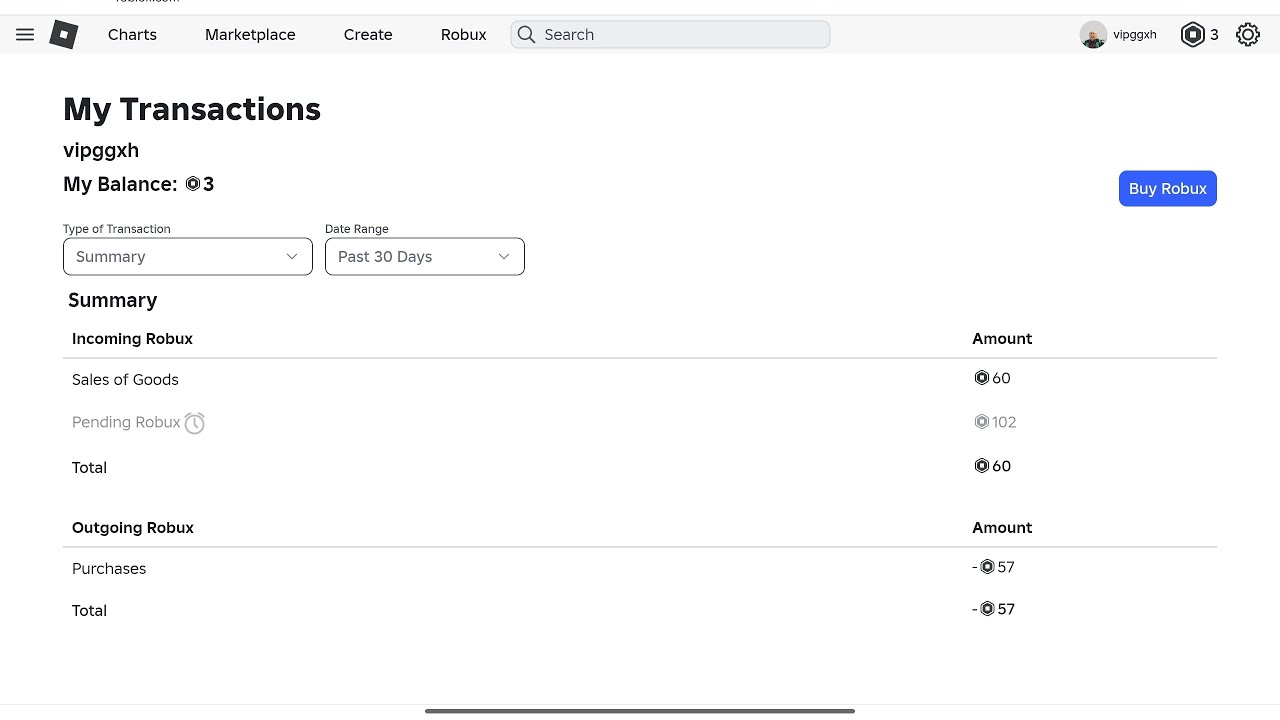Click the pending amount 102
1280x720 pixels.
click(1004, 422)
